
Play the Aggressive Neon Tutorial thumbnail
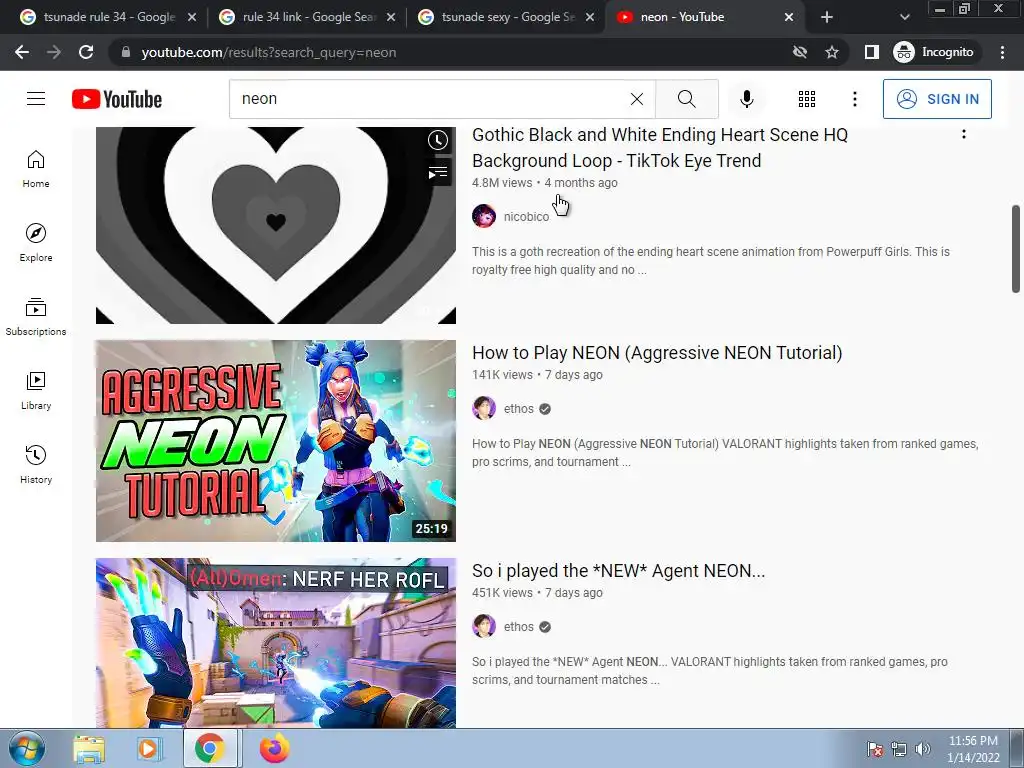(276, 441)
